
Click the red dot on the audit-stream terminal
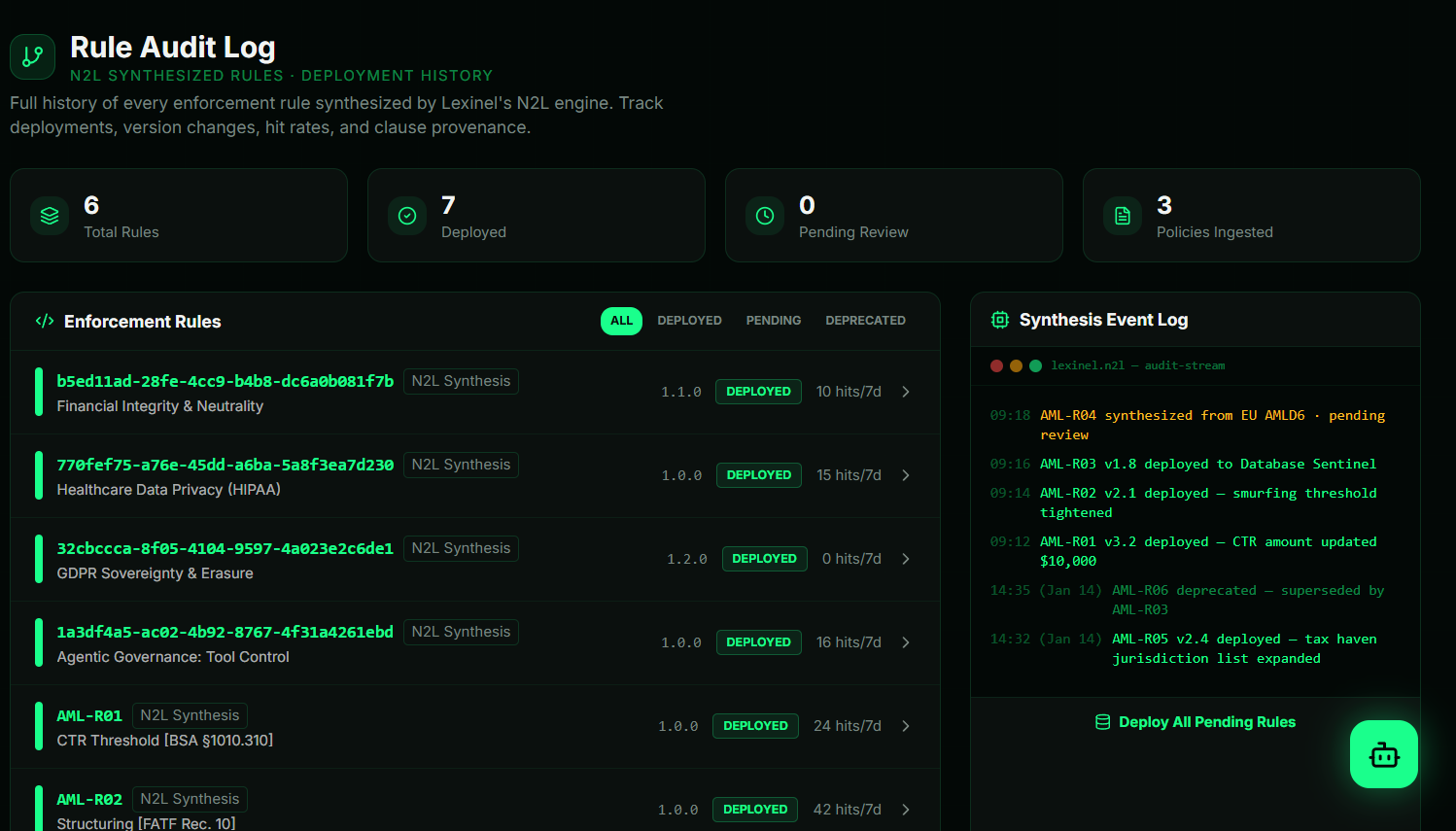[996, 365]
